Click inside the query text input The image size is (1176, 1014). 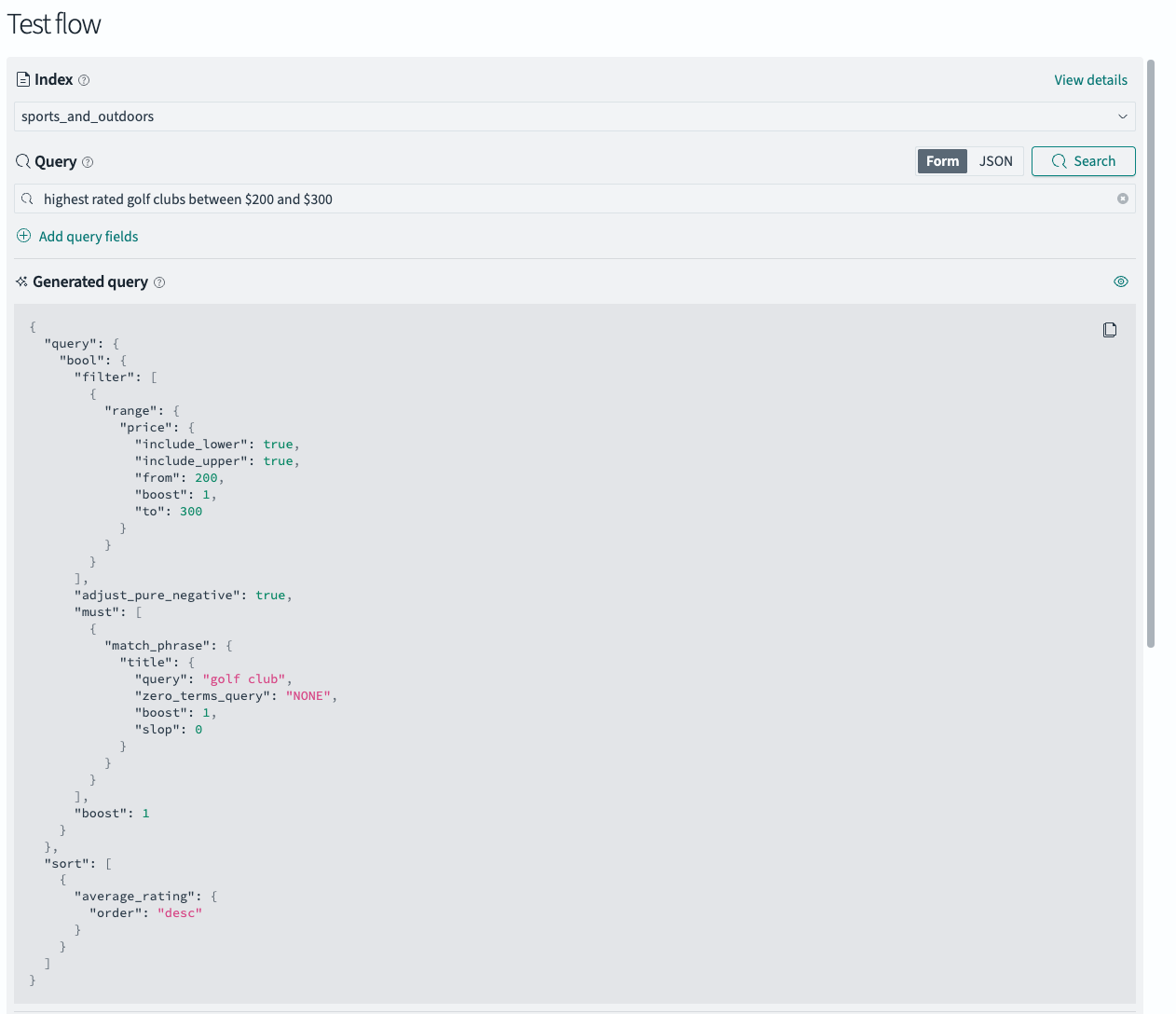[373, 199]
